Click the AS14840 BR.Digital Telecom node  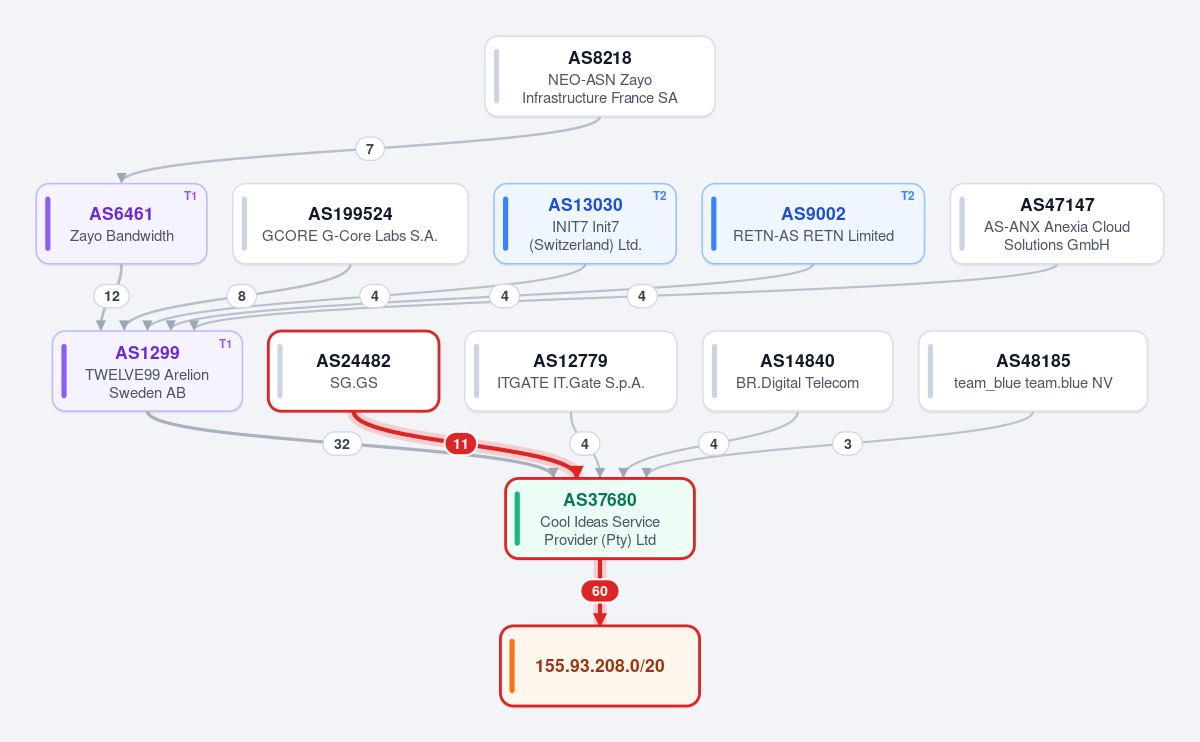[797, 371]
